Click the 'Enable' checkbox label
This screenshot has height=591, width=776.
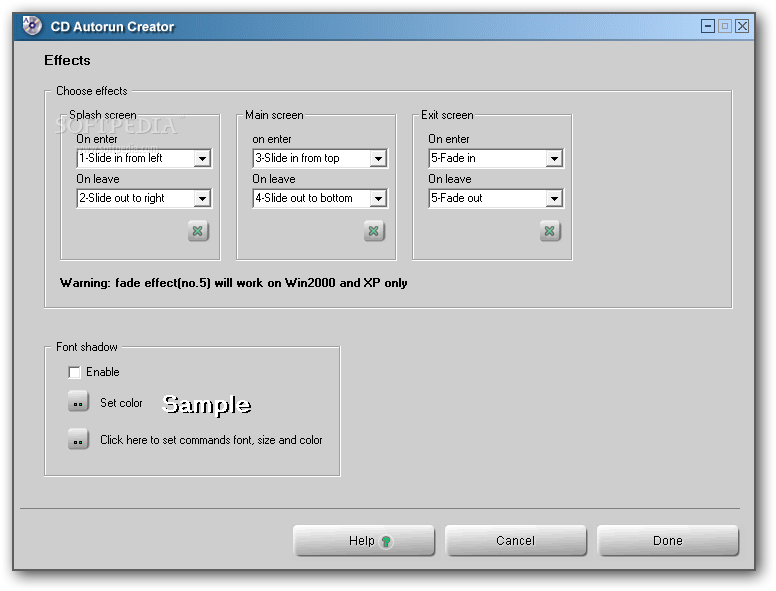[x=102, y=372]
